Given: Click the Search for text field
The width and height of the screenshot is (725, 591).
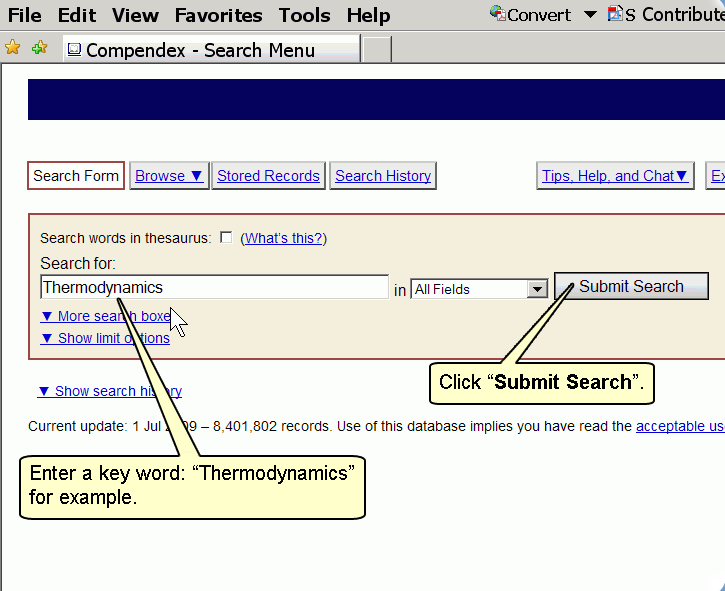Looking at the screenshot, I should [214, 288].
